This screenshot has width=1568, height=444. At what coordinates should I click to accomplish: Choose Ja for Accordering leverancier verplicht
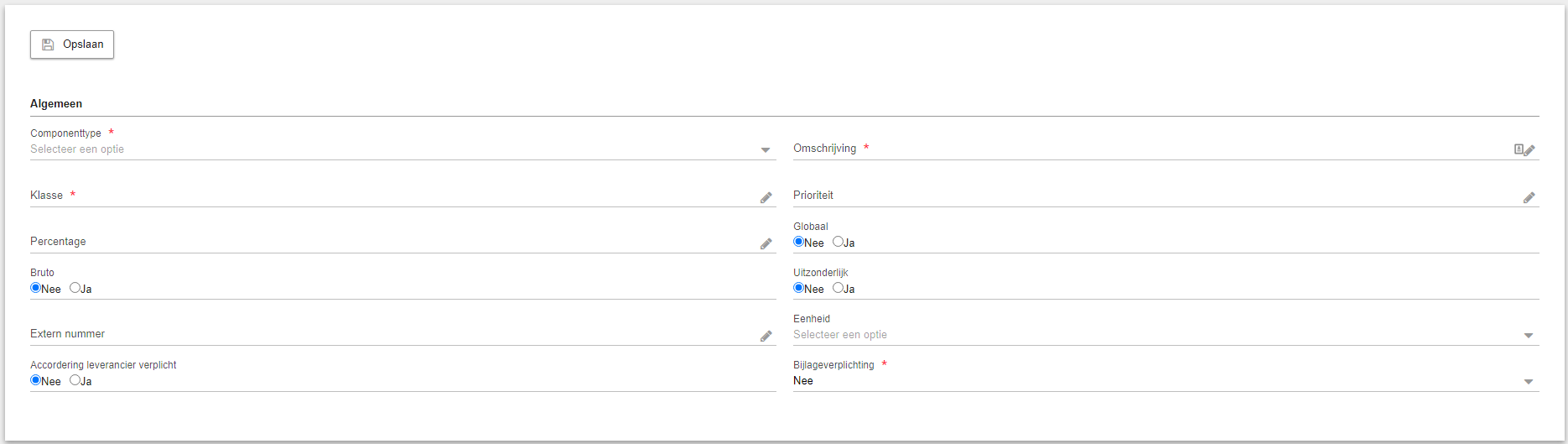[x=75, y=380]
